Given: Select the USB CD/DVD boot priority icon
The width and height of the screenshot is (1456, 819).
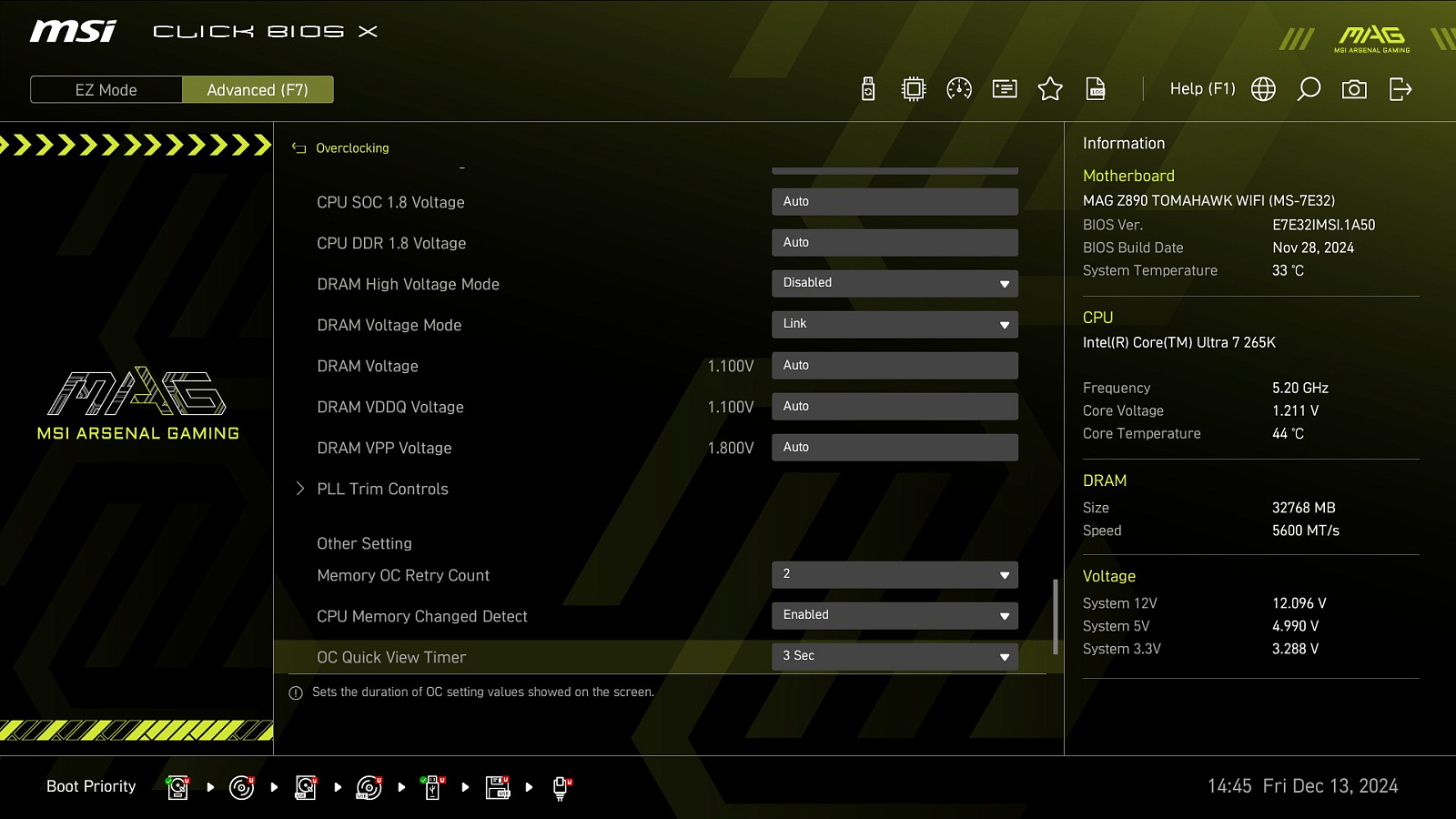Looking at the screenshot, I should 369,787.
